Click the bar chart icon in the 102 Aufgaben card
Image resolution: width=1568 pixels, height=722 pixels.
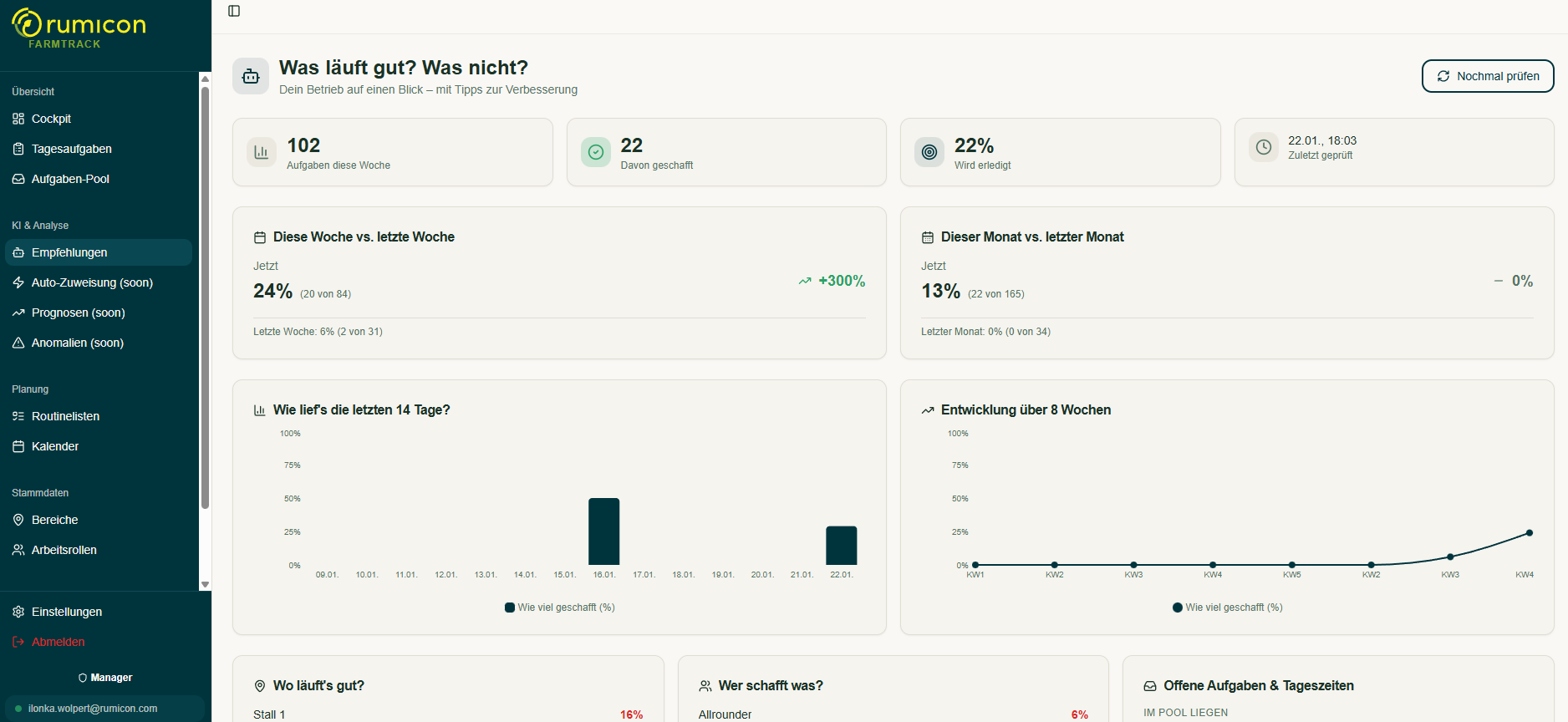262,152
